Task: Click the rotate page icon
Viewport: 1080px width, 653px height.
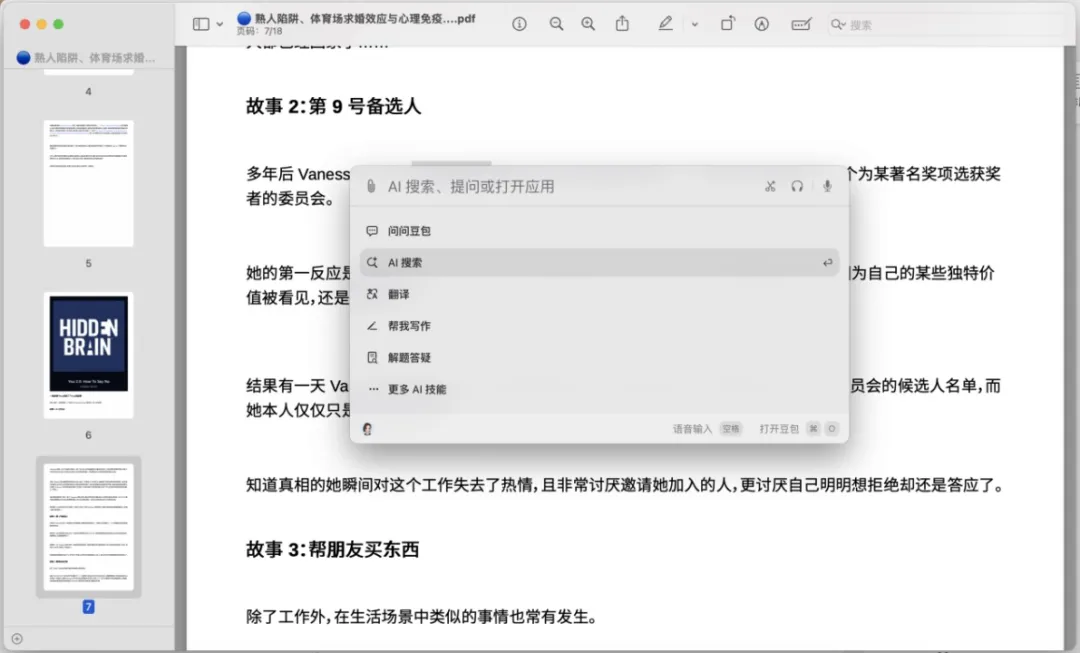Action: (x=728, y=24)
